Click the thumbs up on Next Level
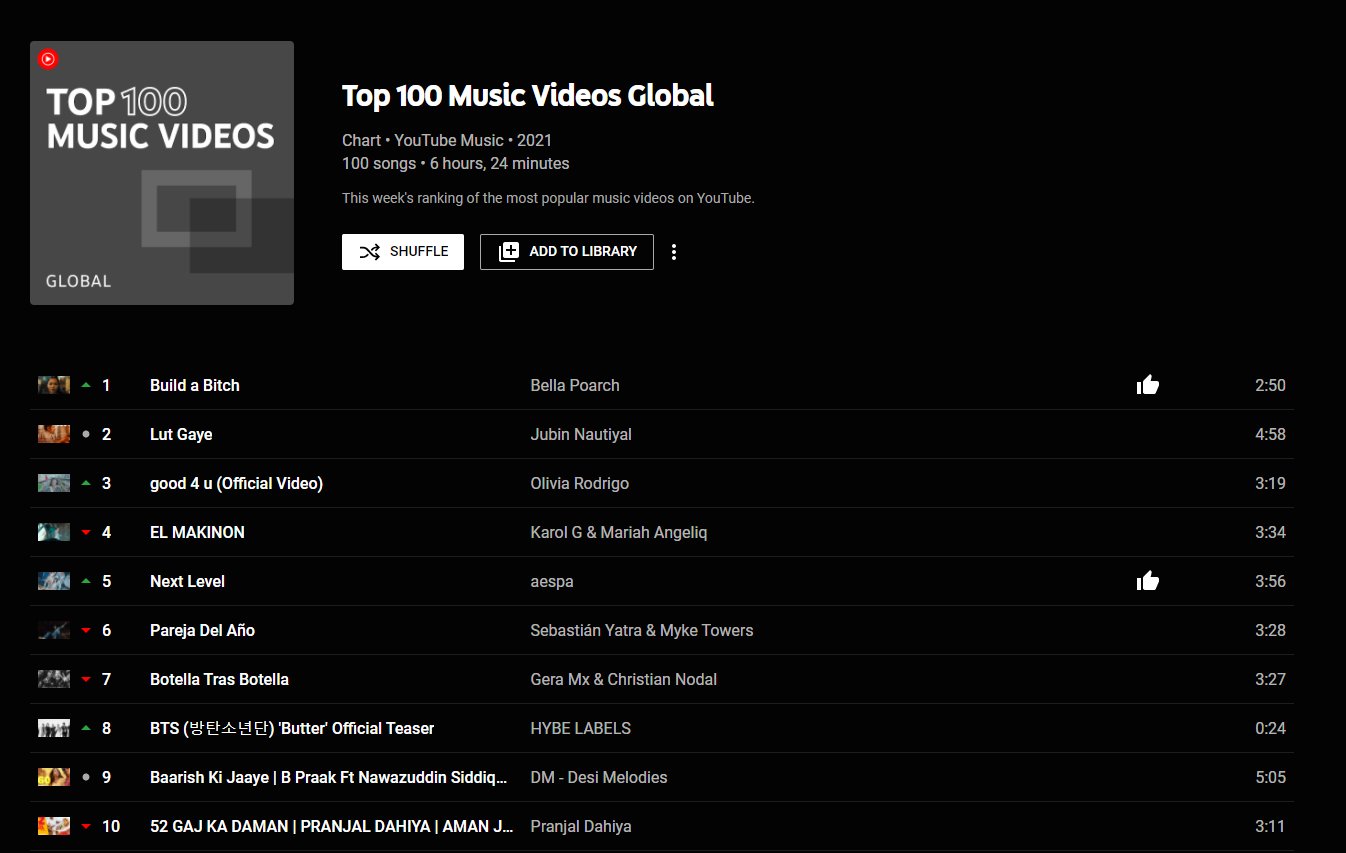The image size is (1346, 853). (1147, 580)
